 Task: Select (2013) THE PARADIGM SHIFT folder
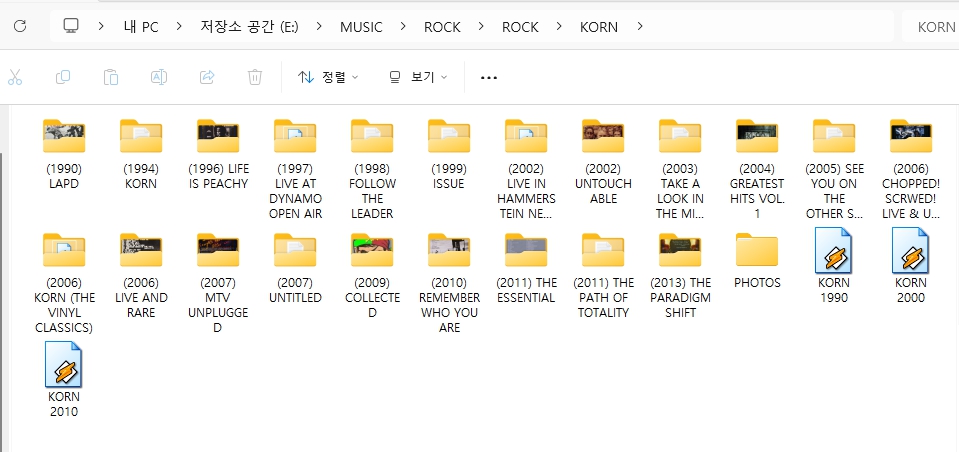(x=680, y=276)
